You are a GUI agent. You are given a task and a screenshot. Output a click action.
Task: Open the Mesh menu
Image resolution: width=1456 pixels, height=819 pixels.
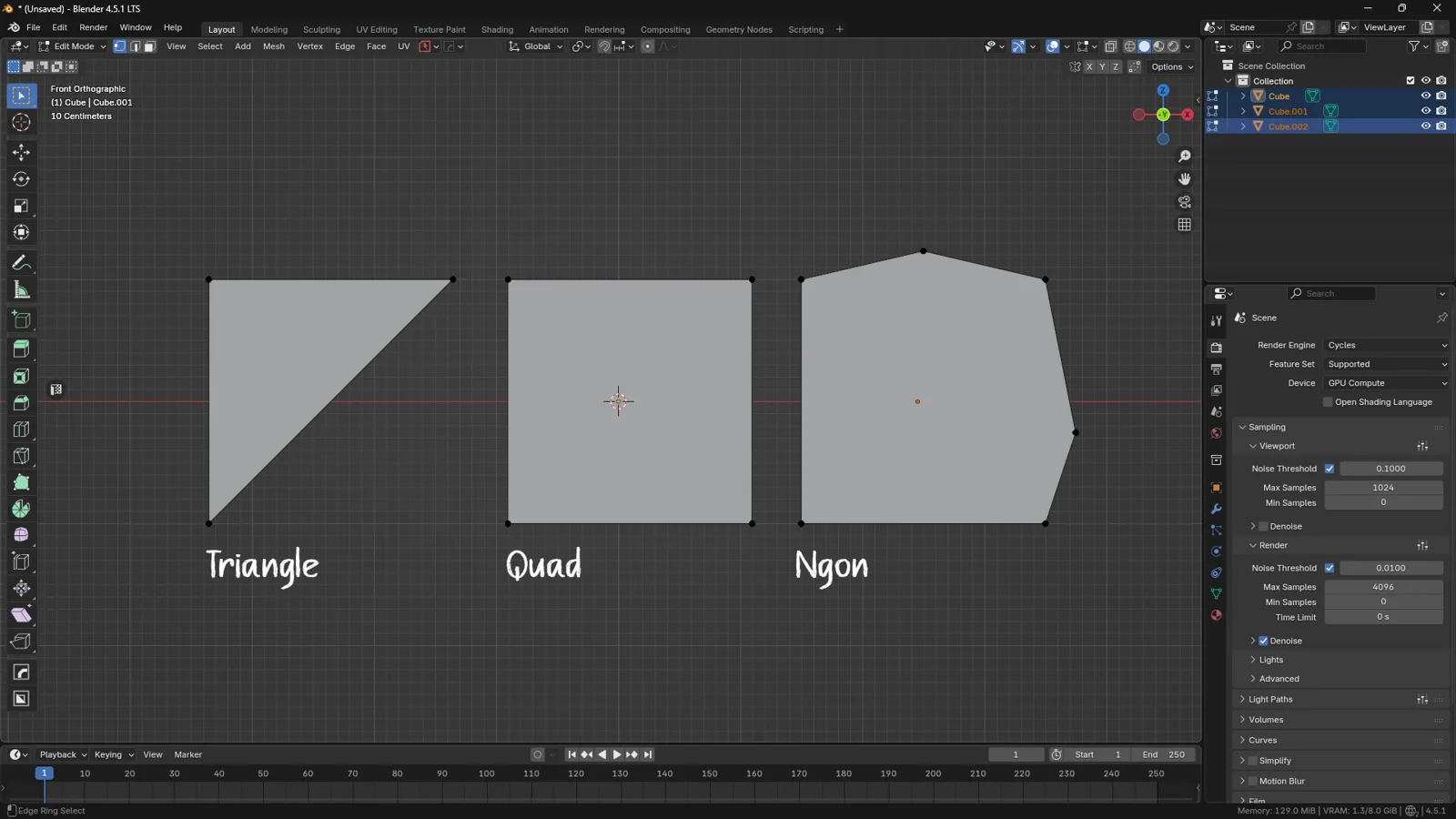click(x=274, y=46)
